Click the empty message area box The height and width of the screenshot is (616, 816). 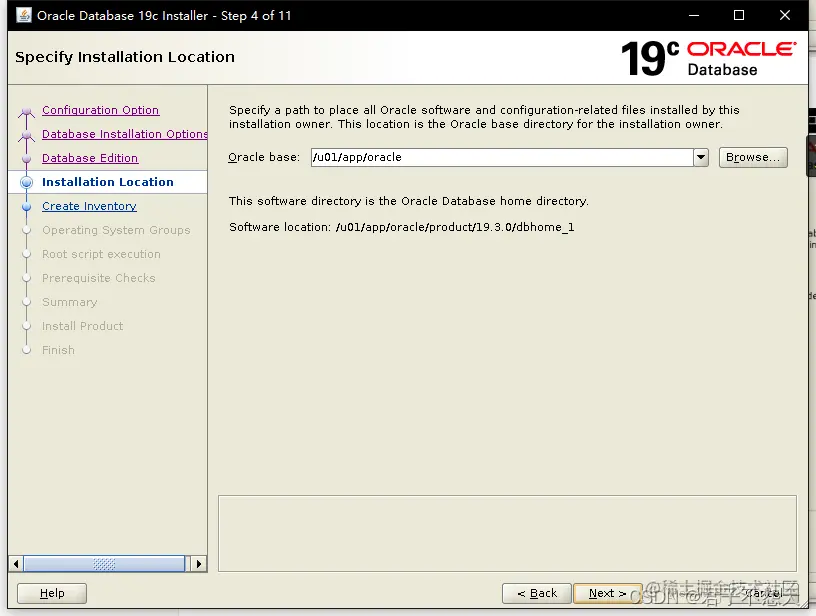coord(507,533)
